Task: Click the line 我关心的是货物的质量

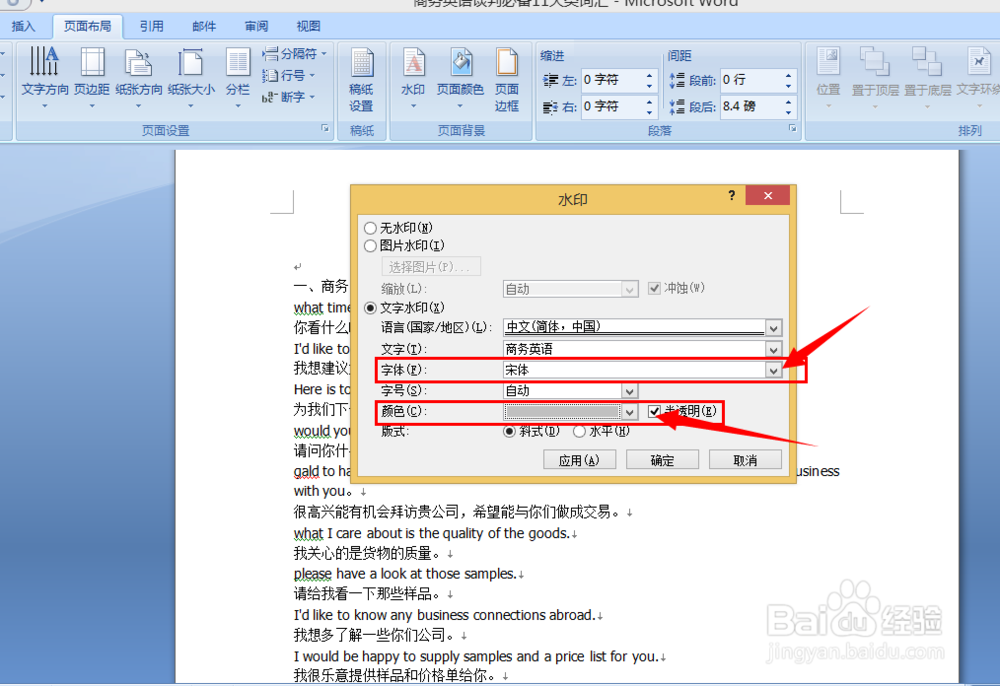Action: (x=367, y=553)
